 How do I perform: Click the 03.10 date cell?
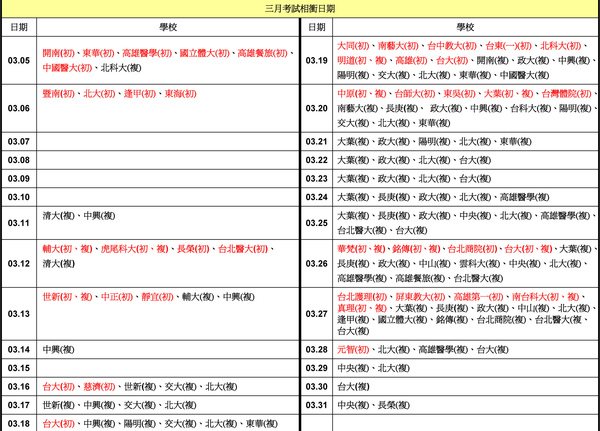pos(19,197)
